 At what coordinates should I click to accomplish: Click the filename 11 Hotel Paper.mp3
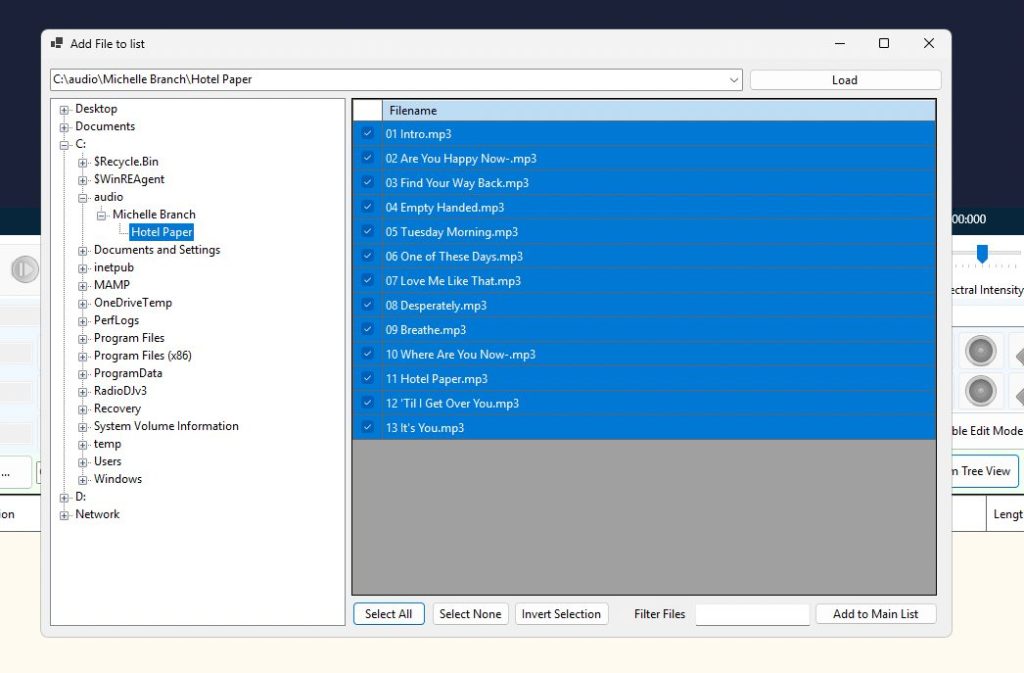[x=436, y=379]
